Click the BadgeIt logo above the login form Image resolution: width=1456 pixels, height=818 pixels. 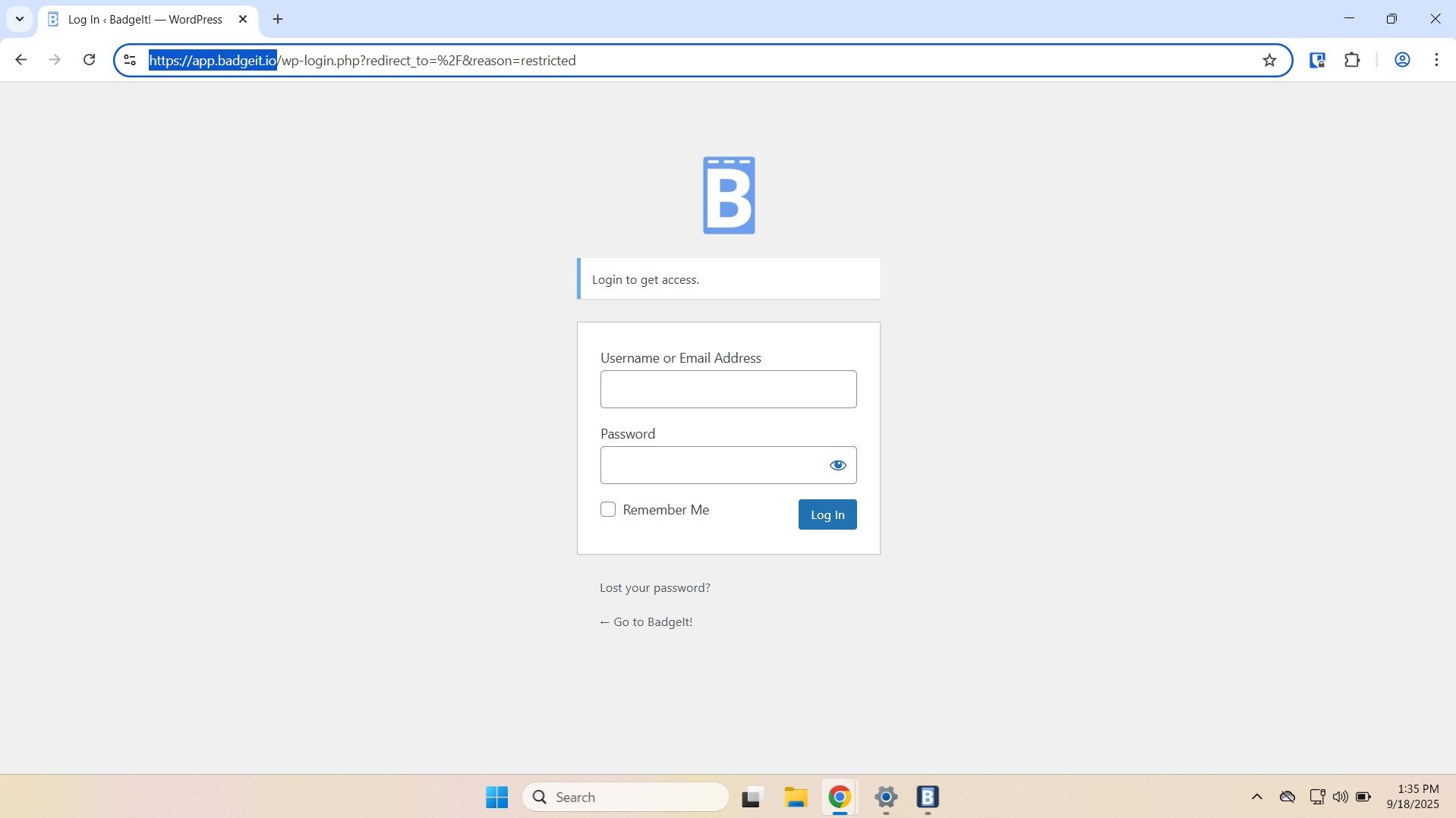tap(729, 195)
